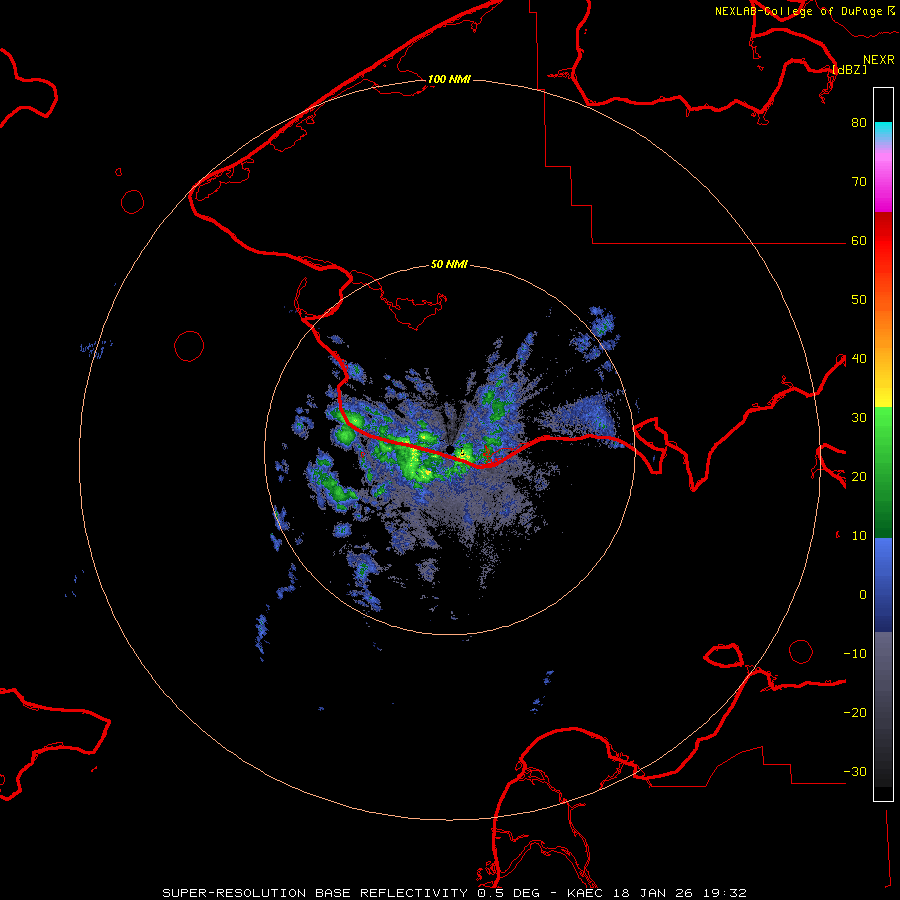This screenshot has width=900, height=900.
Task: Click the 30 dBZ scale value
Action: point(859,417)
